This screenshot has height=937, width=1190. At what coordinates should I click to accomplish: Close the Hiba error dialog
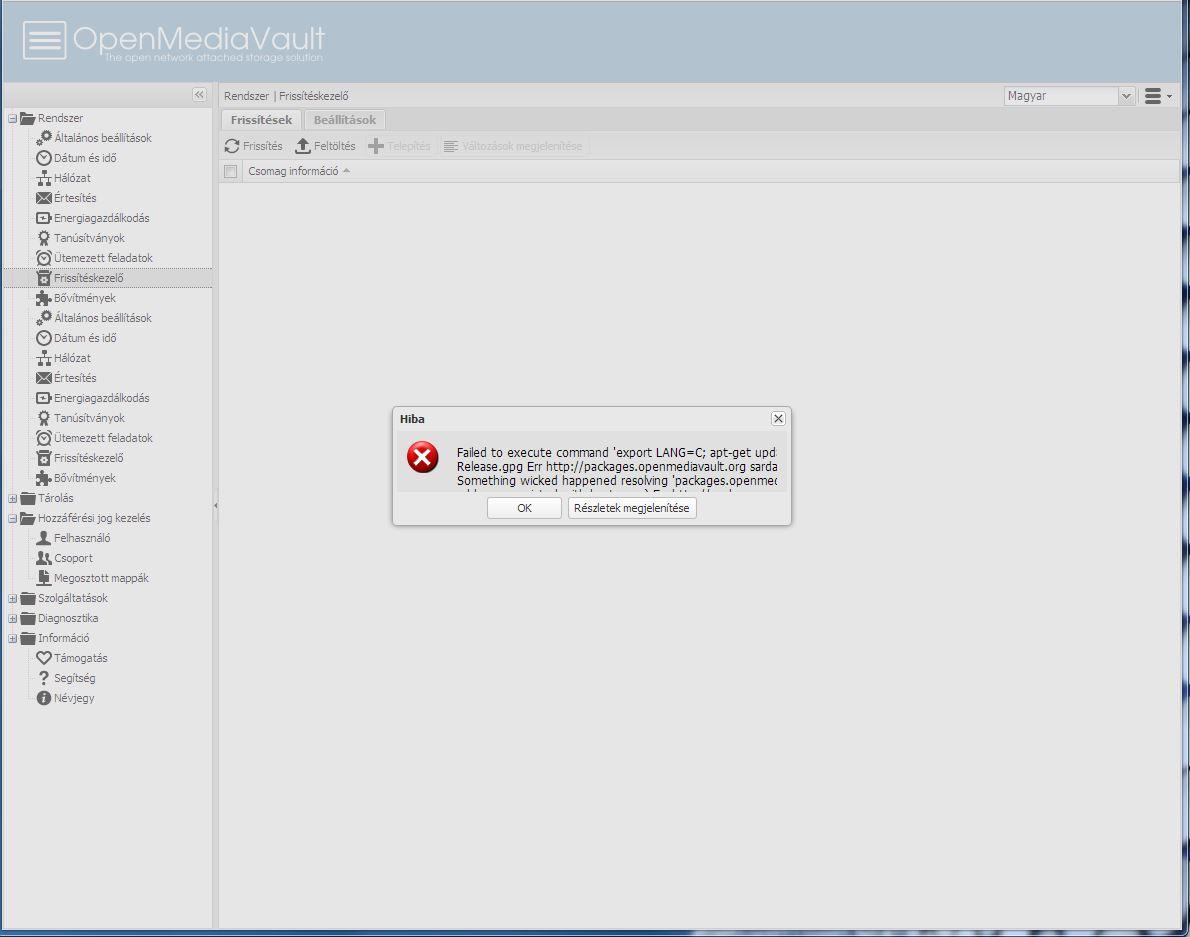[x=778, y=418]
